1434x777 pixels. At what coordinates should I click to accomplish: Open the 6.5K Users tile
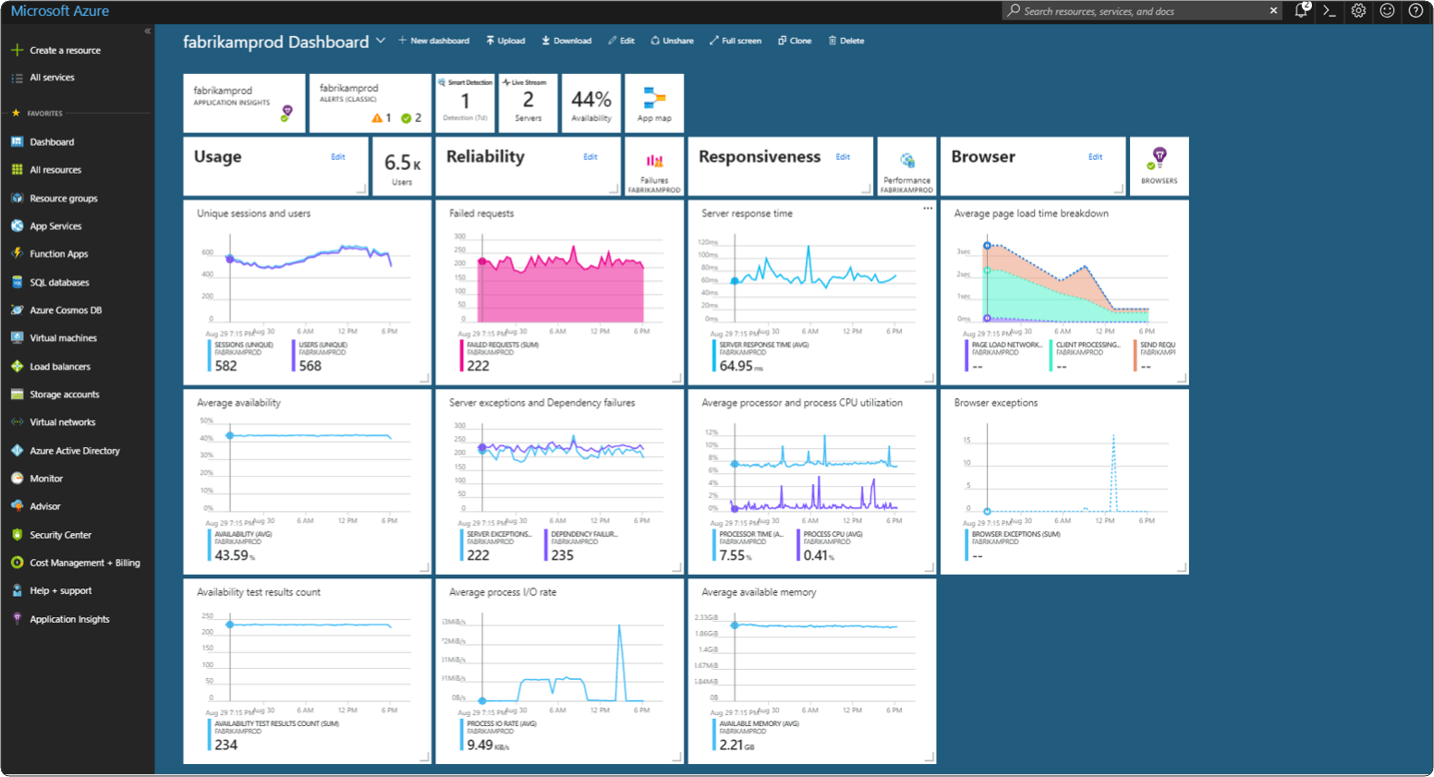(x=402, y=166)
